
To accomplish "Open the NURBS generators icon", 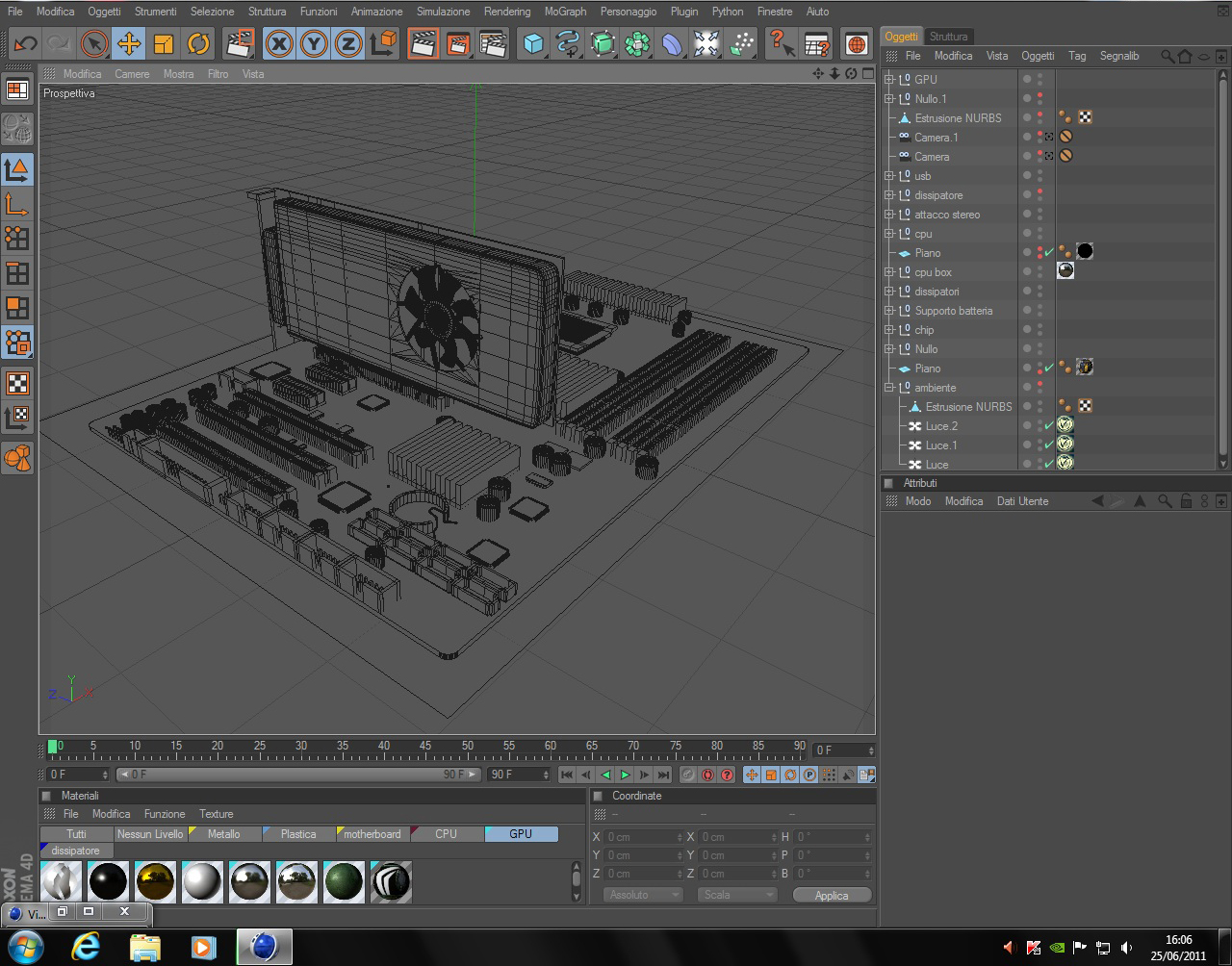I will click(x=603, y=43).
